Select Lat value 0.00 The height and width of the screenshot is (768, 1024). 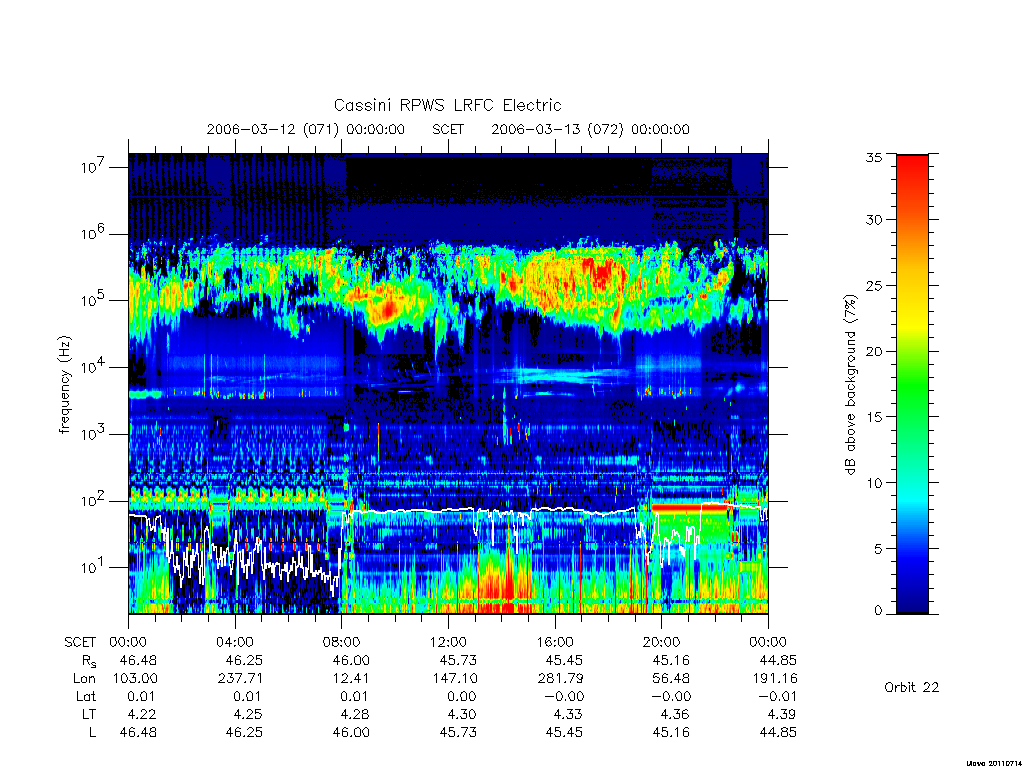[462, 697]
